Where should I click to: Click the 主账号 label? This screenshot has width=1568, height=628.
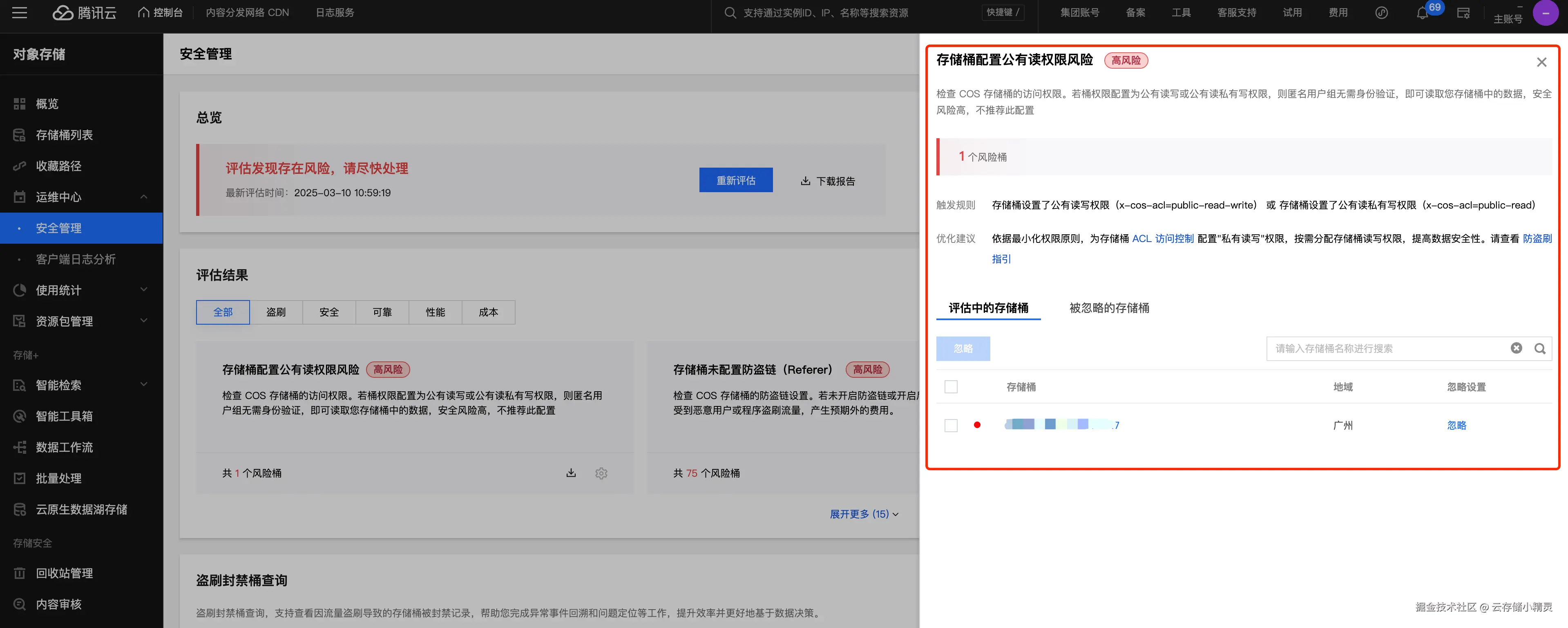[1508, 19]
